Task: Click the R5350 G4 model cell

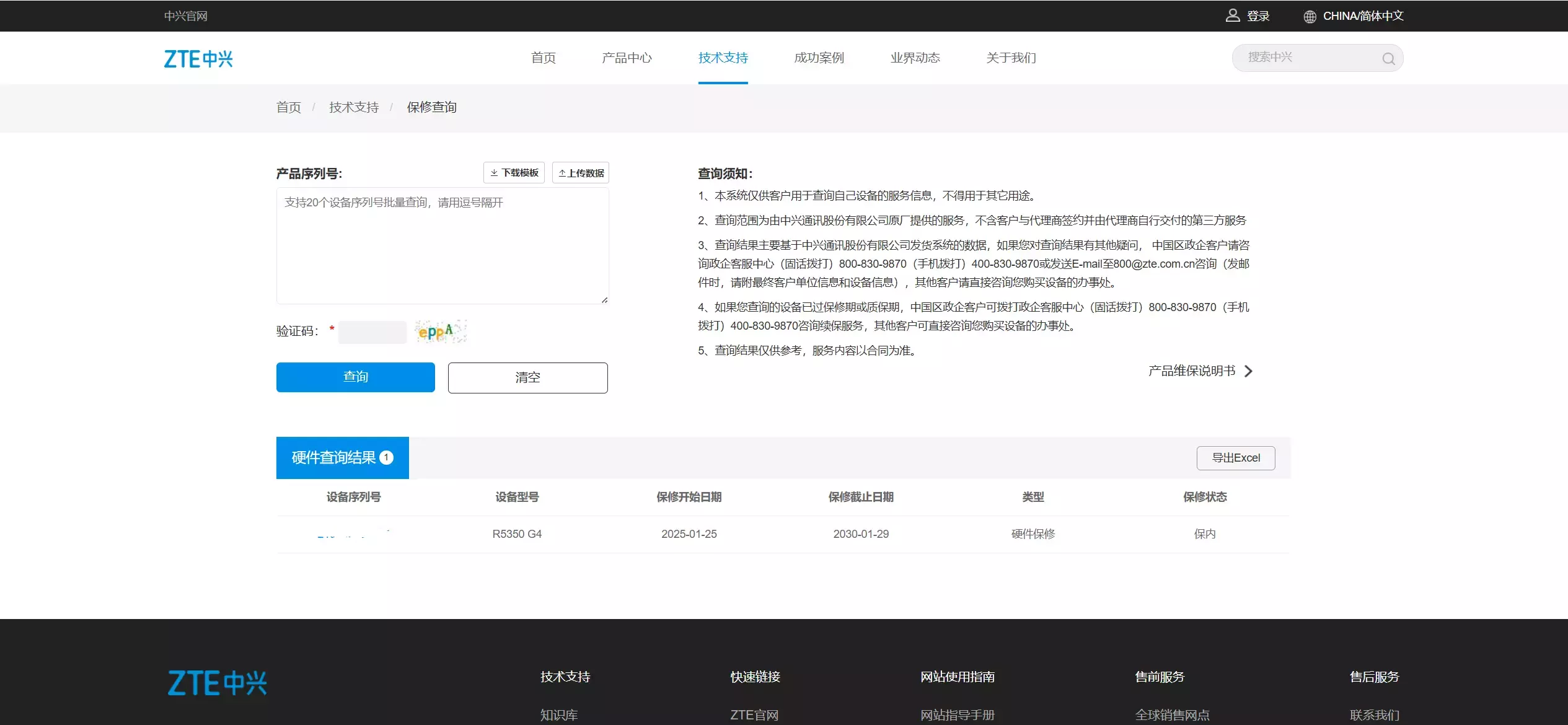Action: point(517,534)
